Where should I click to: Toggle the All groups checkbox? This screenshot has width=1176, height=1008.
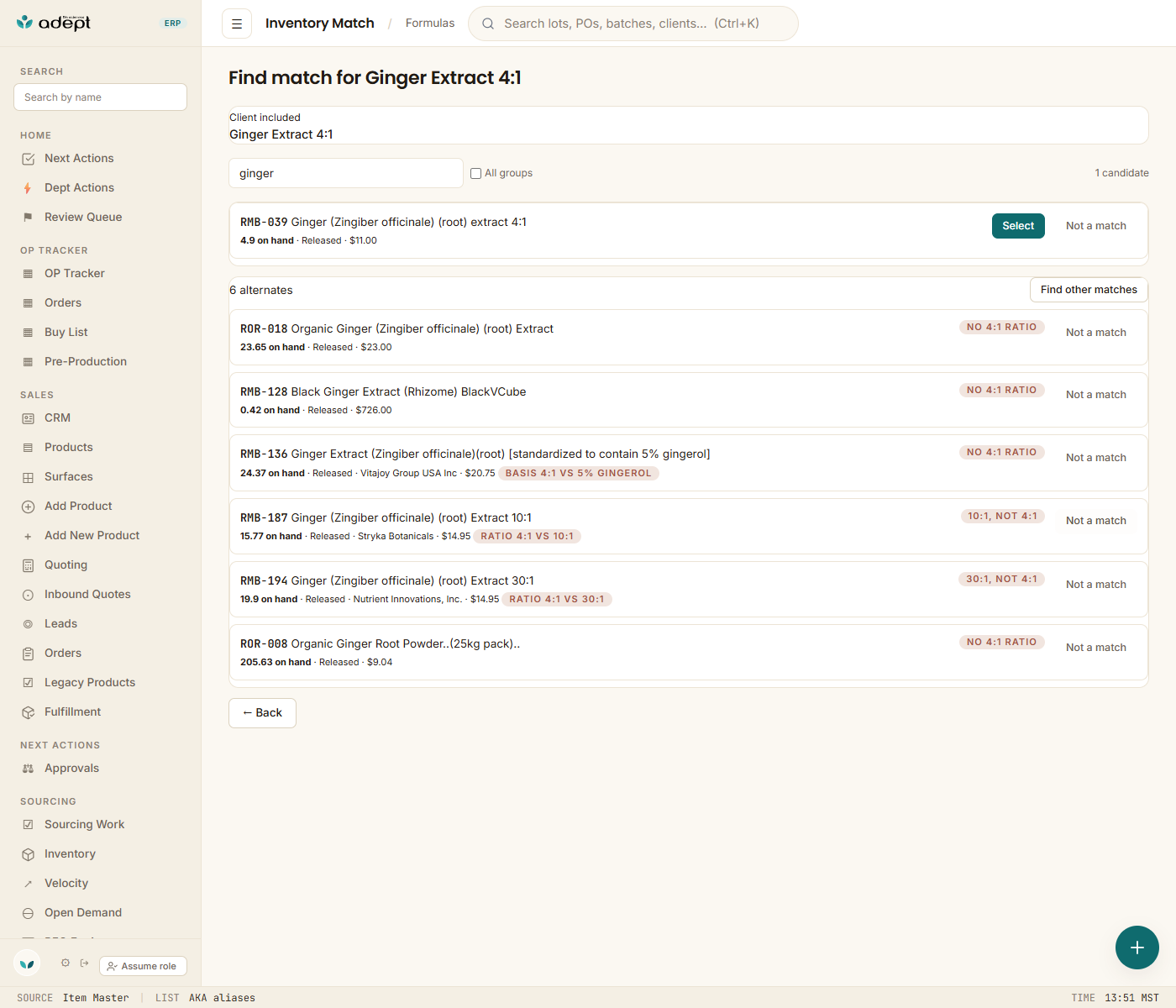pos(476,173)
